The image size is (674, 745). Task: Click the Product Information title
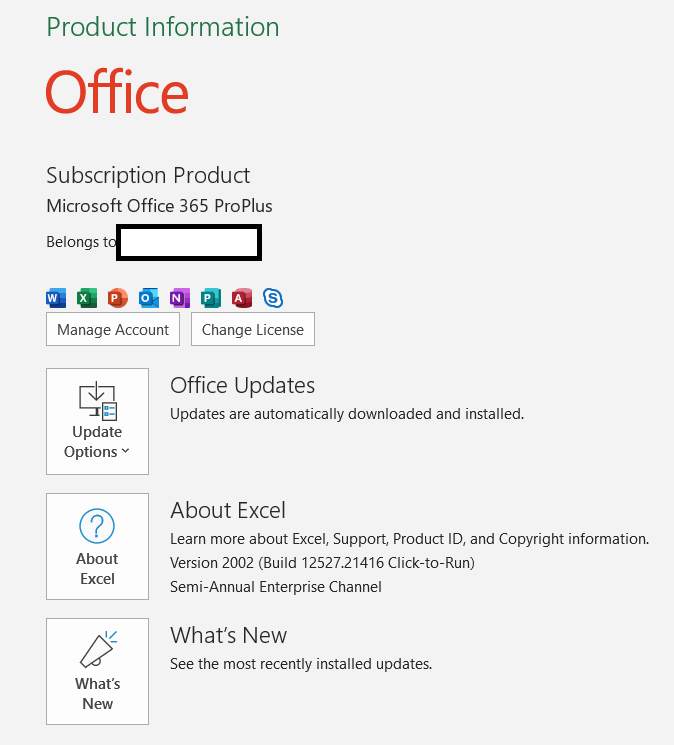(163, 27)
